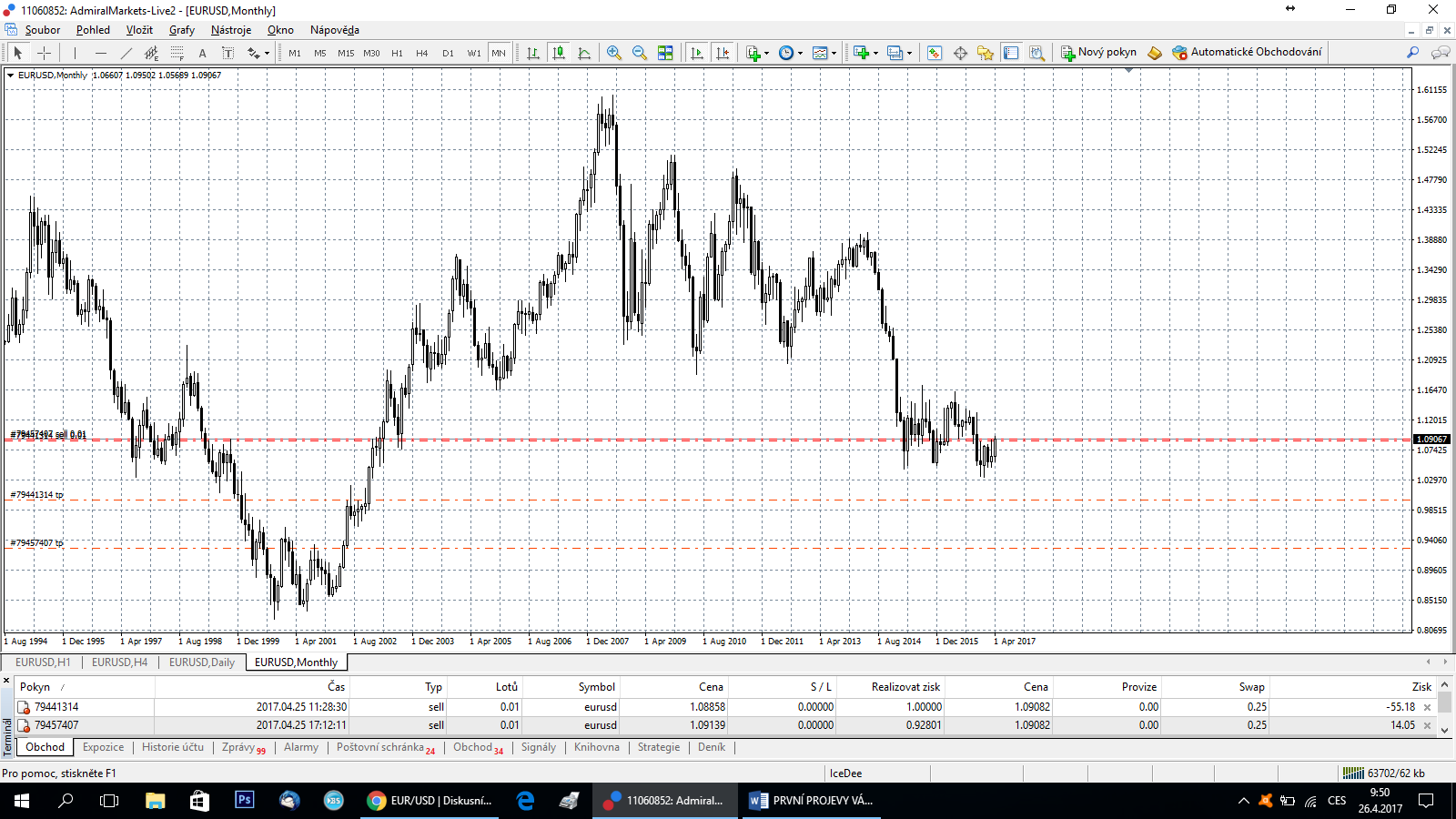
Task: Toggle the Automatické Obchodování button
Action: click(x=1247, y=52)
